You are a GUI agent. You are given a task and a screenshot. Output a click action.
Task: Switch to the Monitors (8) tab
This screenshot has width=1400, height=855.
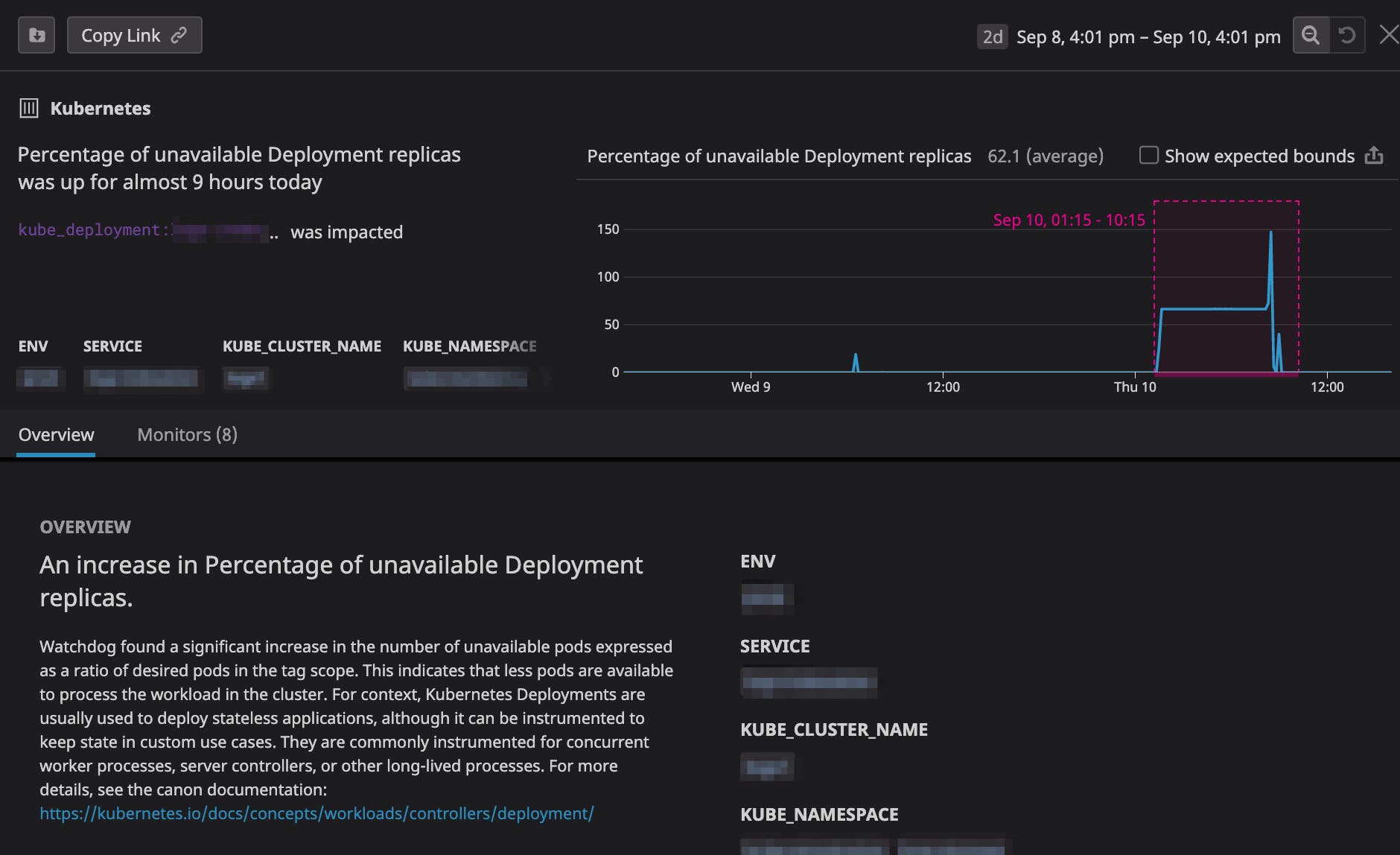click(x=185, y=434)
